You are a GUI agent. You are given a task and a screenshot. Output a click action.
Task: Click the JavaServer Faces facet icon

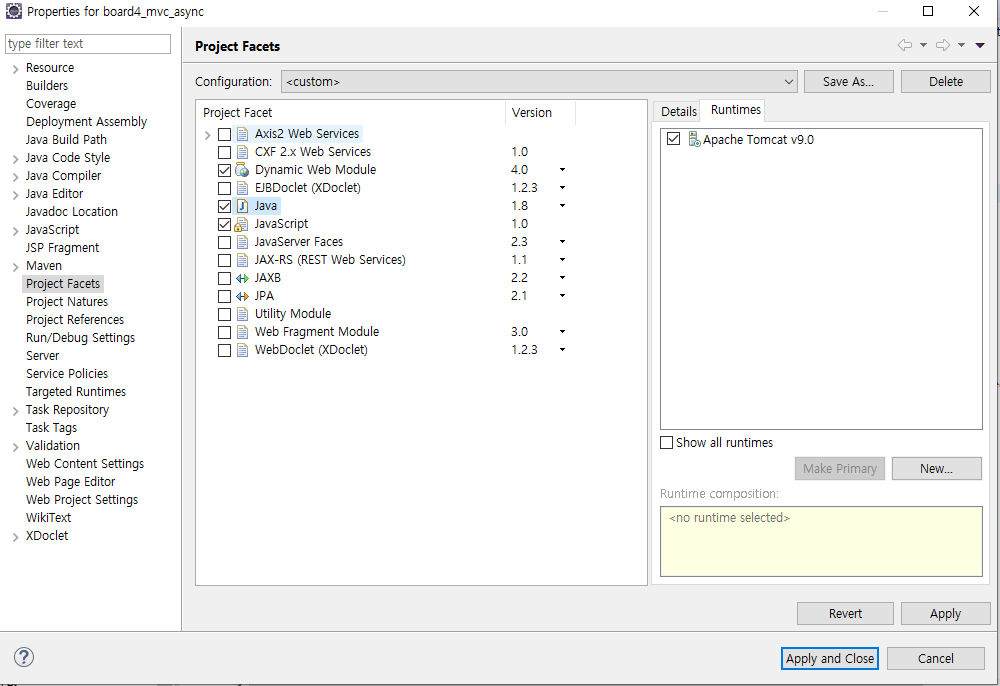pyautogui.click(x=242, y=242)
